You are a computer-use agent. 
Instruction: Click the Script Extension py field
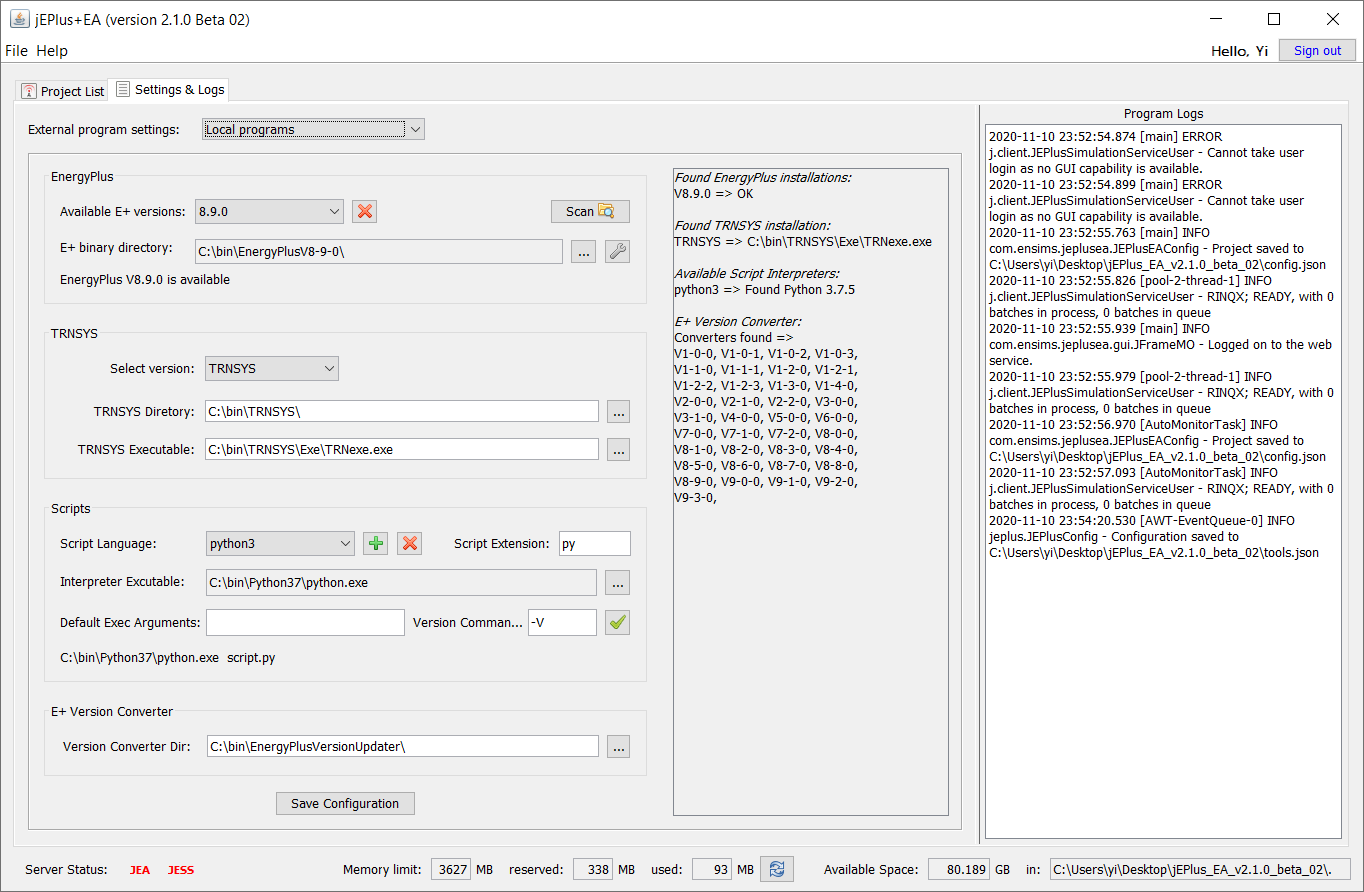point(595,543)
